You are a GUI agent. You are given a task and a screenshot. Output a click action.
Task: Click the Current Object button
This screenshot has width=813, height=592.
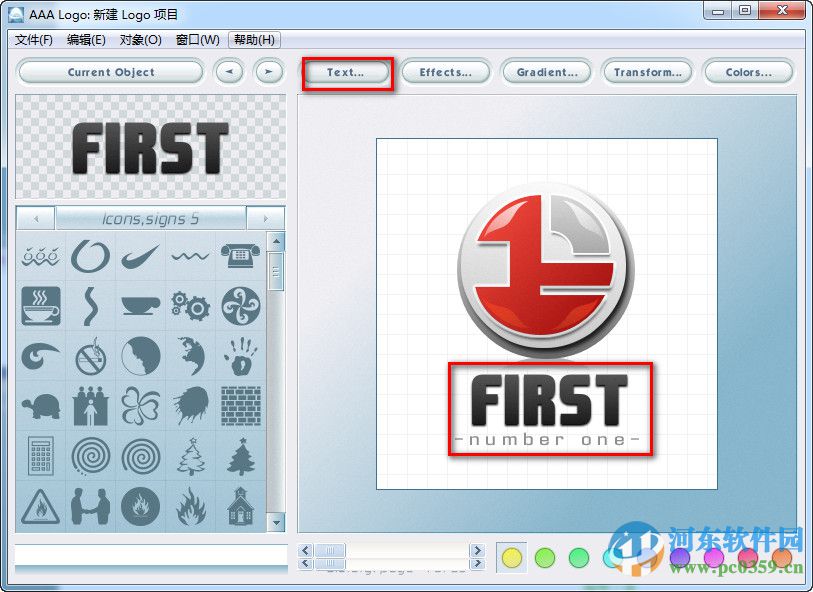coord(111,72)
